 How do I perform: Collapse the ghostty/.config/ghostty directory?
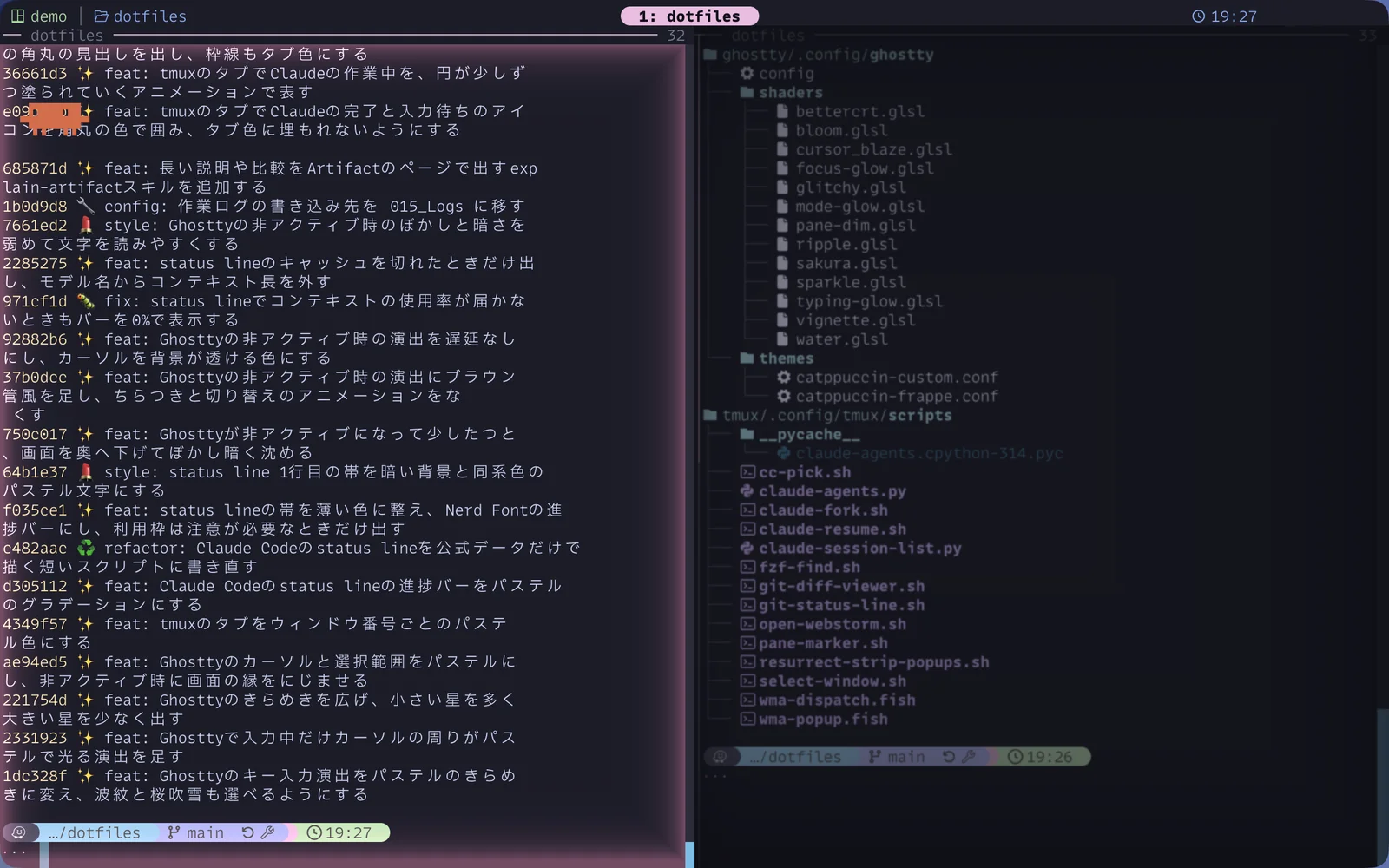pos(820,54)
